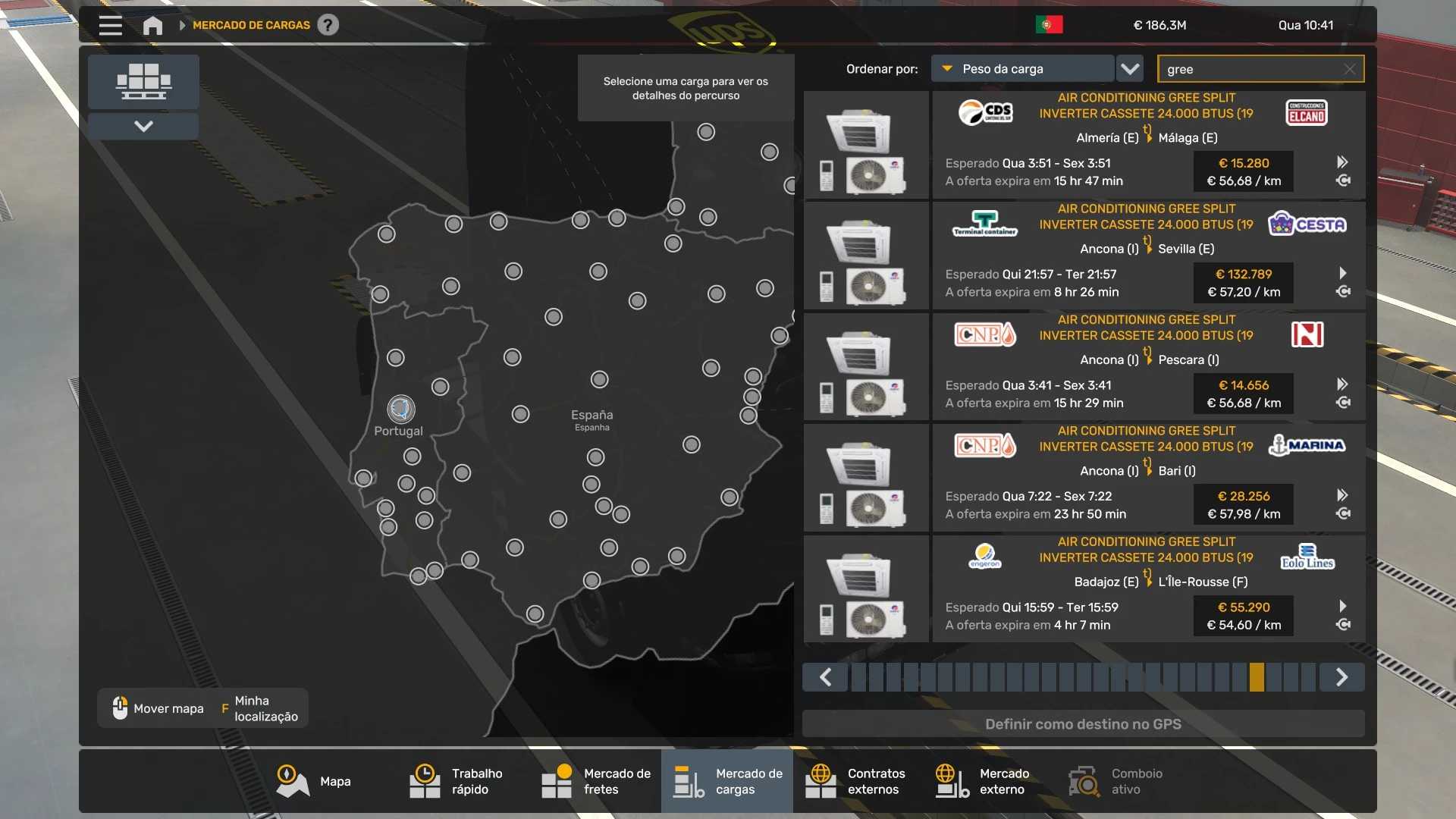This screenshot has width=1456, height=819.
Task: Show the Ancona to Sevilla cargo's locate icon
Action: coord(1343,292)
